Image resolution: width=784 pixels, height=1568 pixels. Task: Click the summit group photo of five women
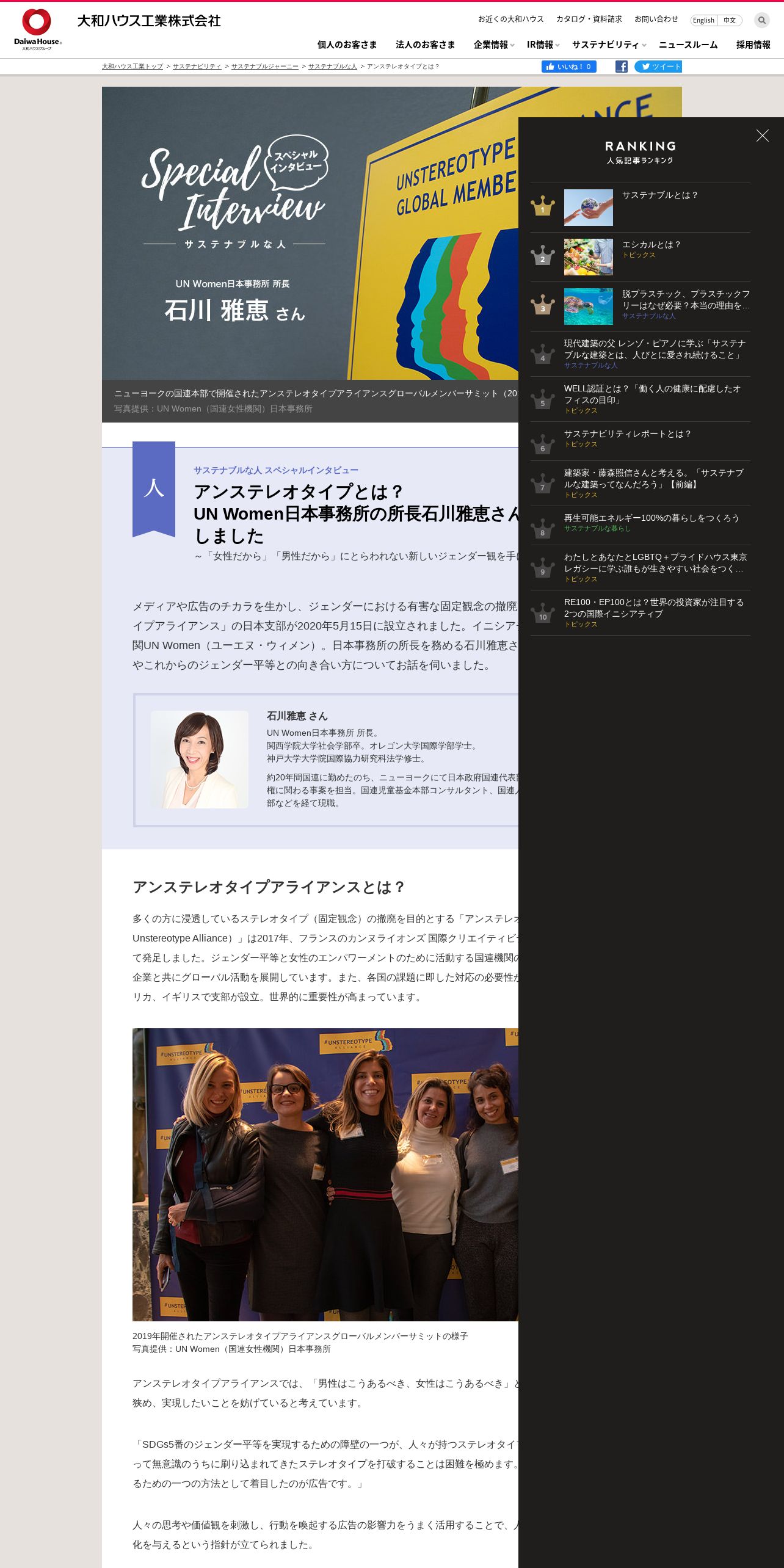pos(325,1174)
